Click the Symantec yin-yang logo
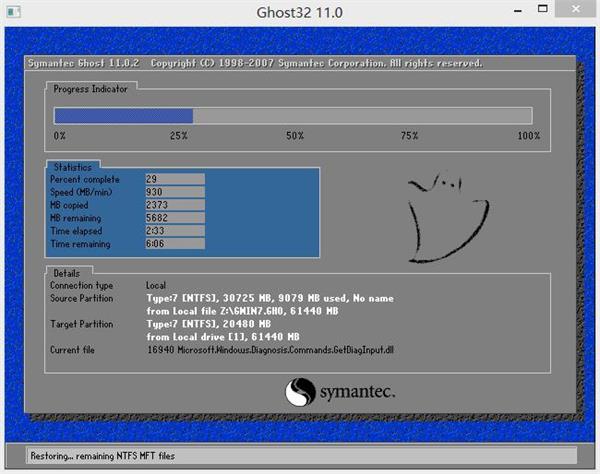Screen dimensions: 600x474 click(x=300, y=392)
